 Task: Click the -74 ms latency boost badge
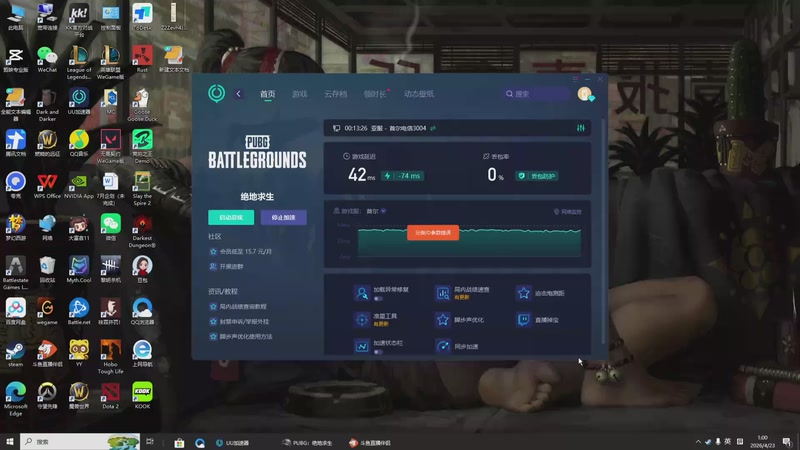(x=403, y=176)
